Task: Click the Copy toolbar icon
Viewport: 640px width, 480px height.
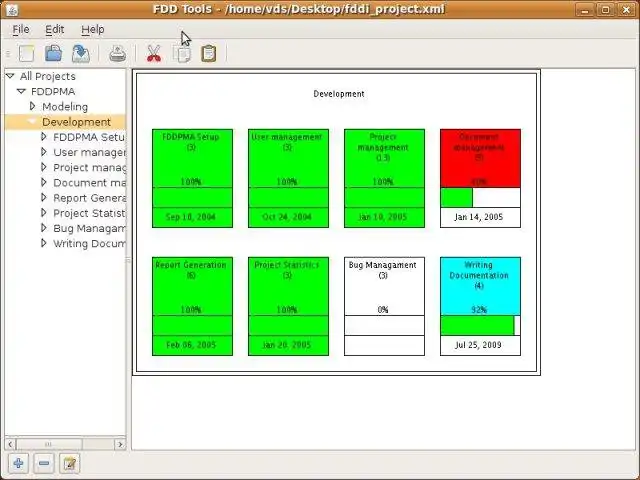Action: 182,53
